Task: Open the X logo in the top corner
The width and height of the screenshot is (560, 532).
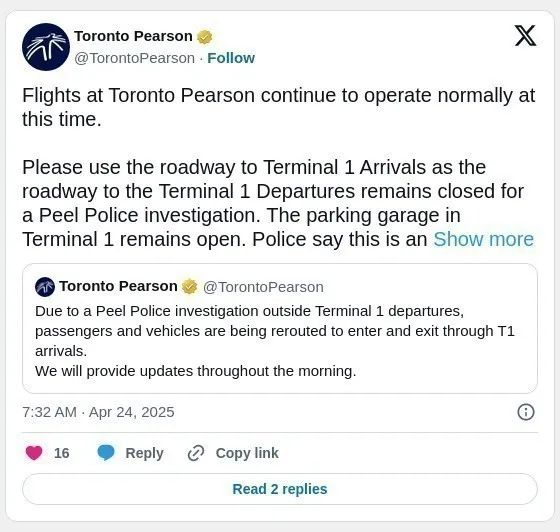Action: (525, 36)
